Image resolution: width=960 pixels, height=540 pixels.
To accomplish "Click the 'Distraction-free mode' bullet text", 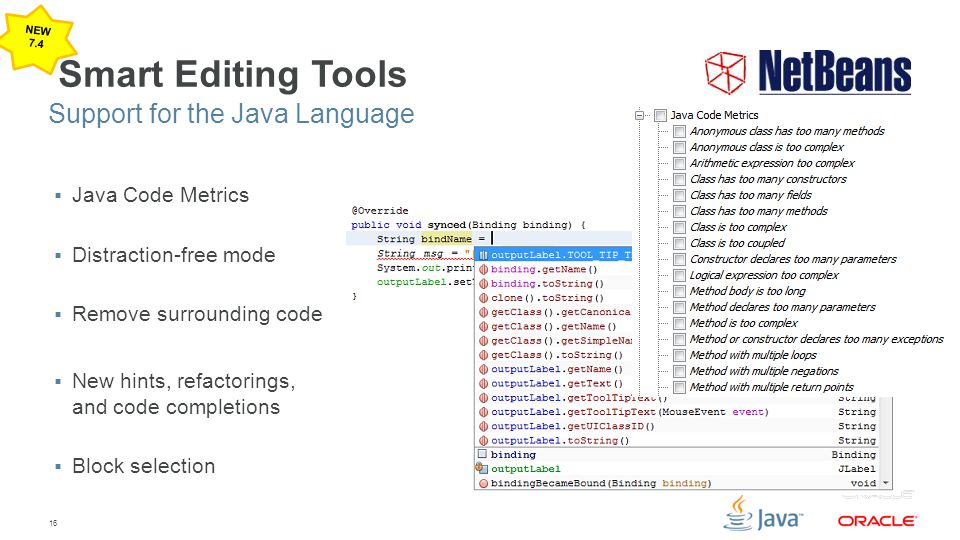I will tap(174, 255).
